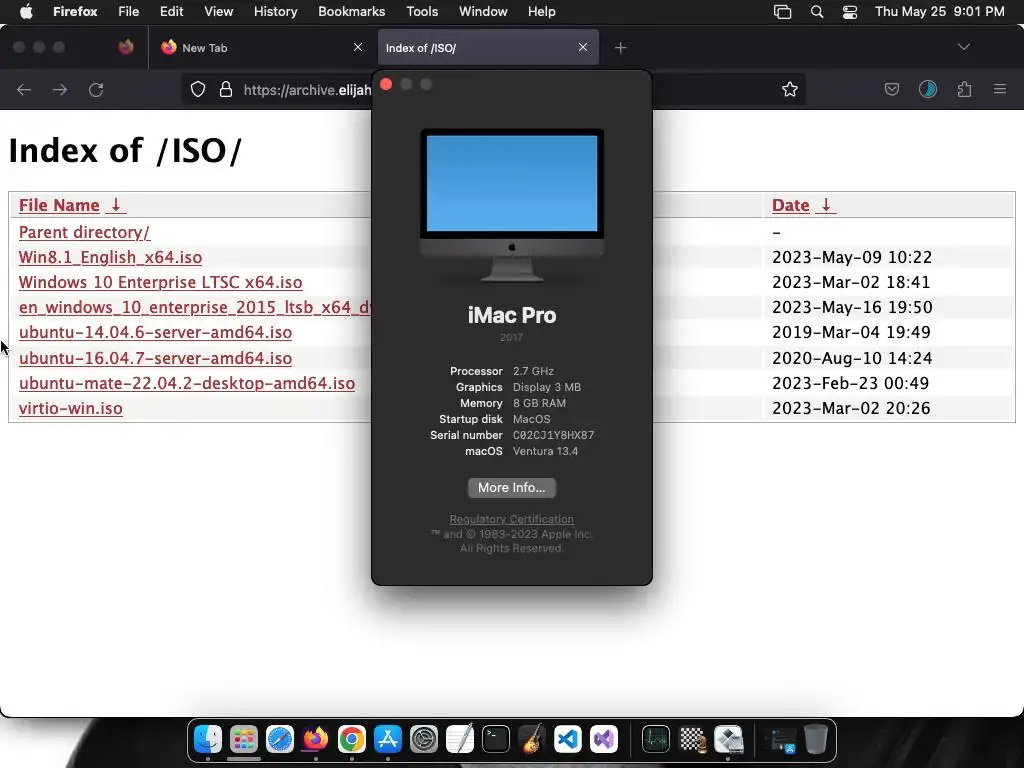This screenshot has height=768, width=1024.
Task: Launch Terminal from the Dock
Action: 496,739
